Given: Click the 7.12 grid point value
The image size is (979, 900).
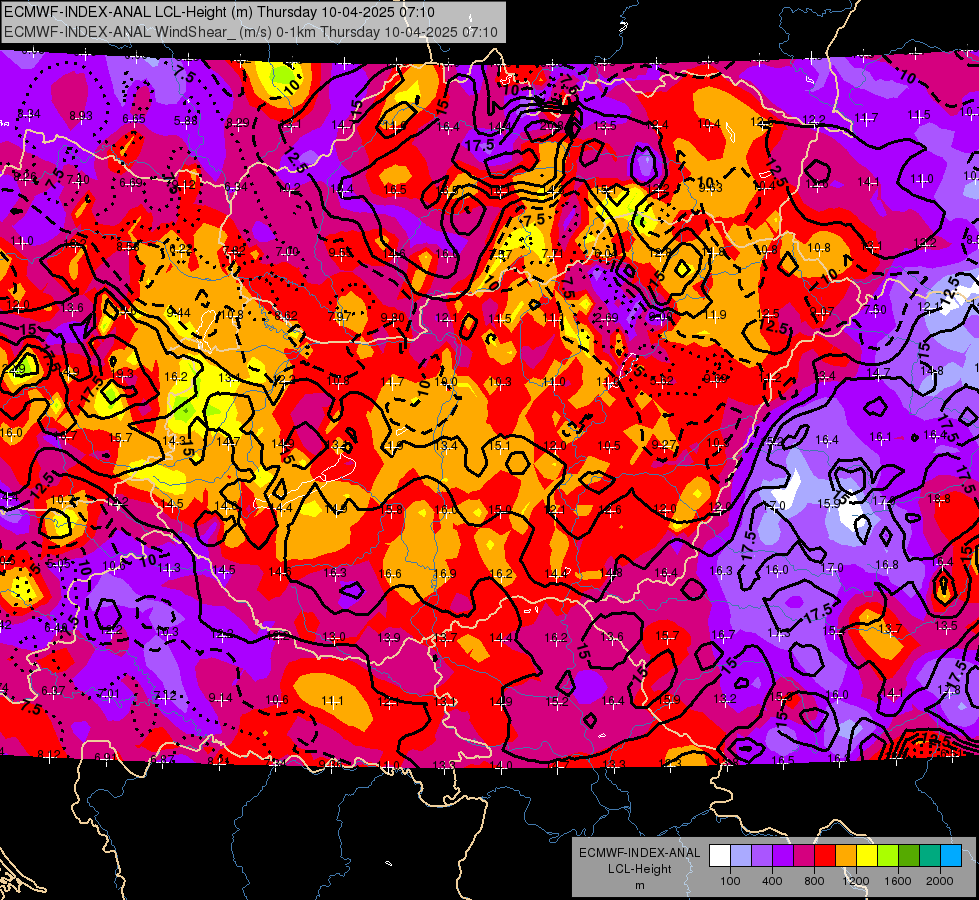Looking at the screenshot, I should [x=165, y=695].
